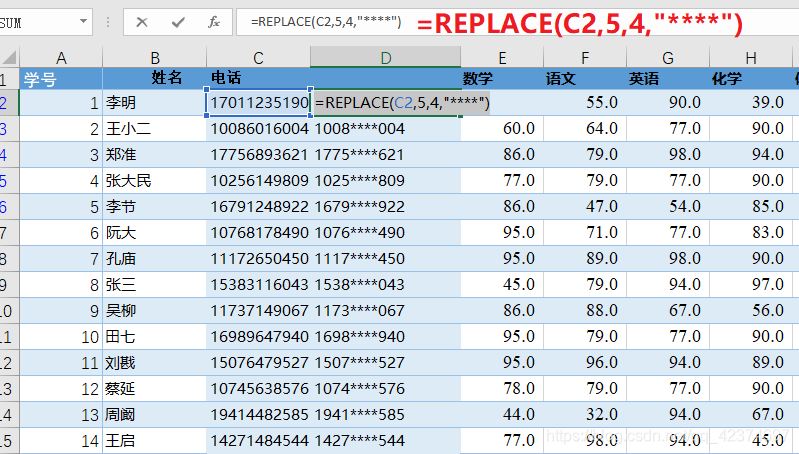Screen dimensions: 799x454
Task: Select the name cell 刘戡
Action: click(155, 363)
